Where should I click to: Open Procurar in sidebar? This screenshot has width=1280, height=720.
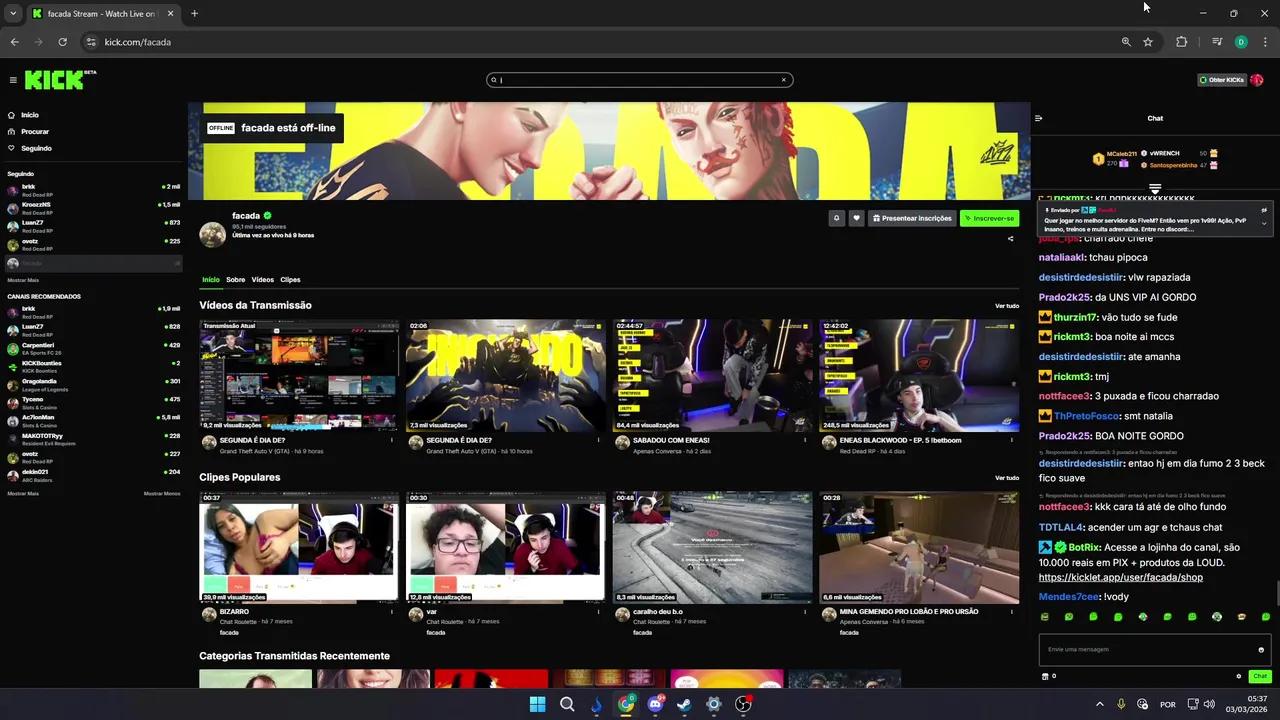[x=35, y=131]
